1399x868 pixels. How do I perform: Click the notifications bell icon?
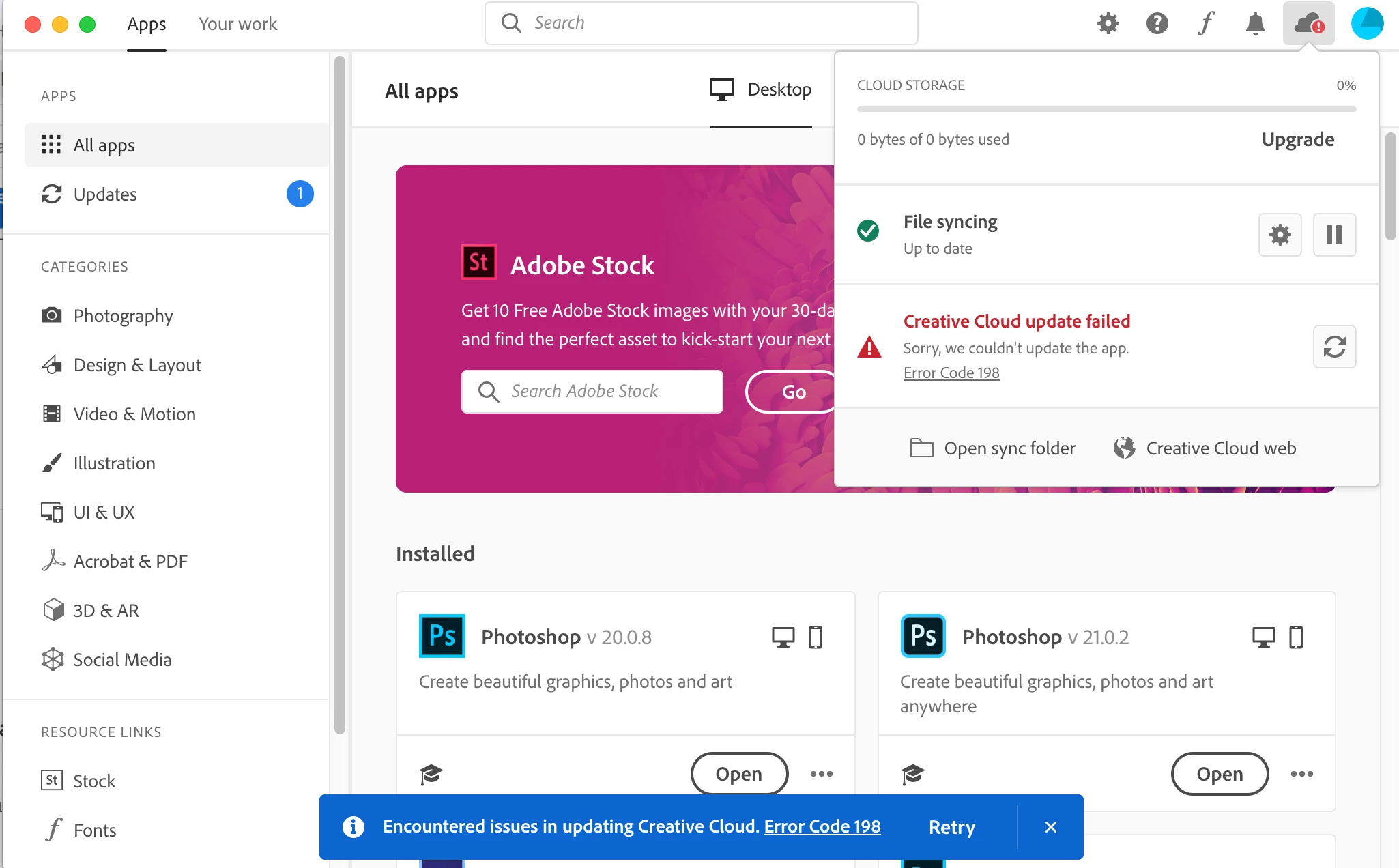1255,23
